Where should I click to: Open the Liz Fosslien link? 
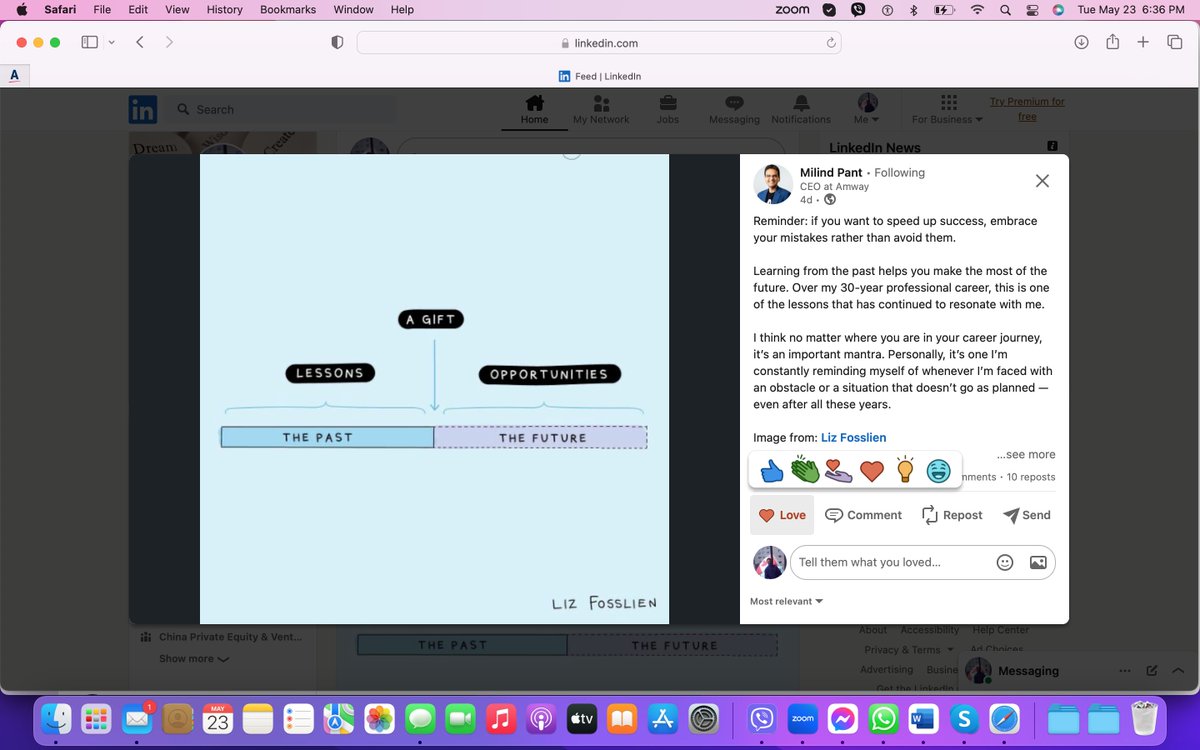tap(853, 437)
